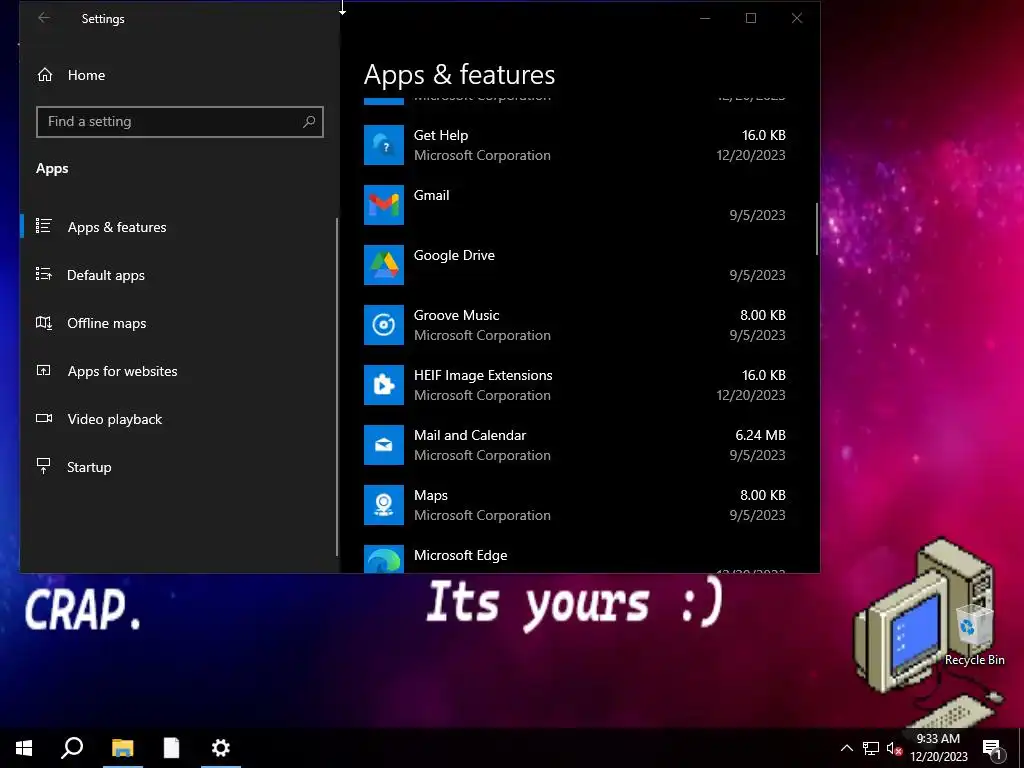The width and height of the screenshot is (1024, 768).
Task: Open taskbar search magnifier
Action: tap(72, 748)
